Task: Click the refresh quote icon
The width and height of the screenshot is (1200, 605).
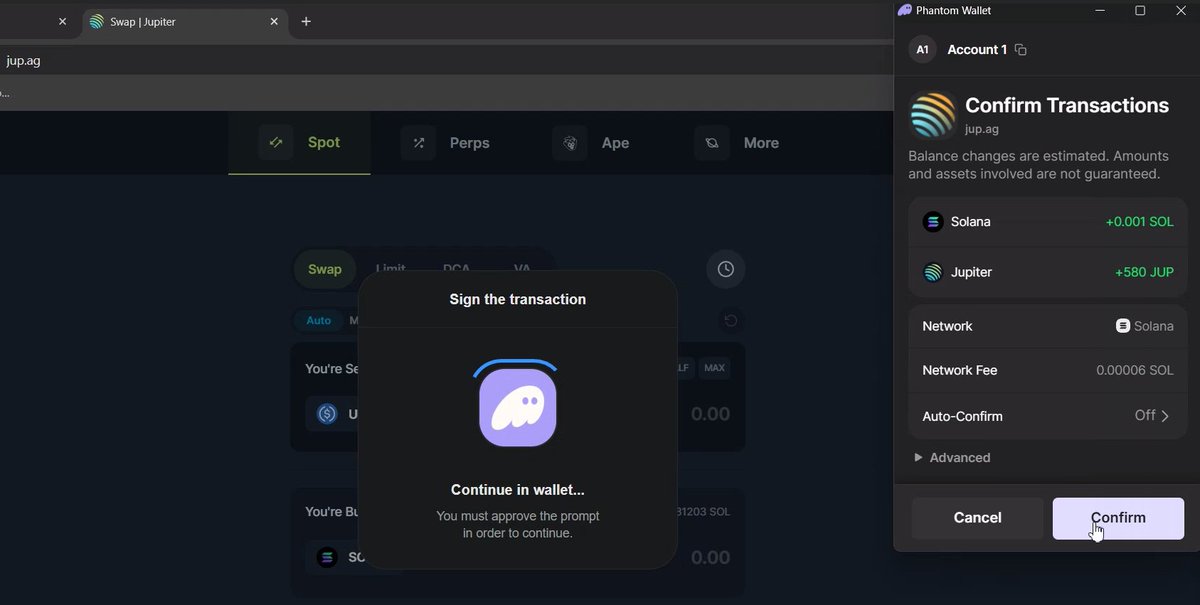Action: (731, 320)
